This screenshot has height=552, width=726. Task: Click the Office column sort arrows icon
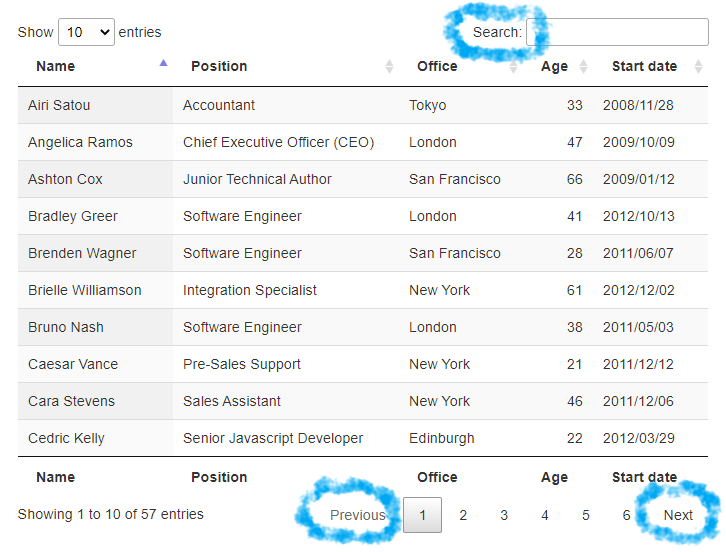click(513, 67)
